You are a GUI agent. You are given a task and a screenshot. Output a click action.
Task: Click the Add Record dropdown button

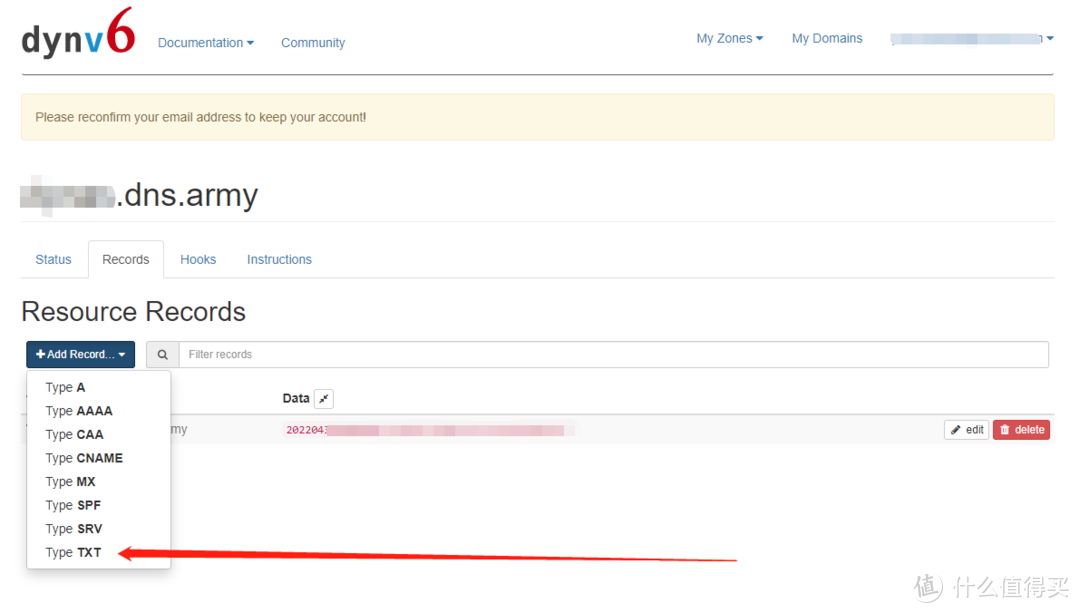tap(81, 354)
